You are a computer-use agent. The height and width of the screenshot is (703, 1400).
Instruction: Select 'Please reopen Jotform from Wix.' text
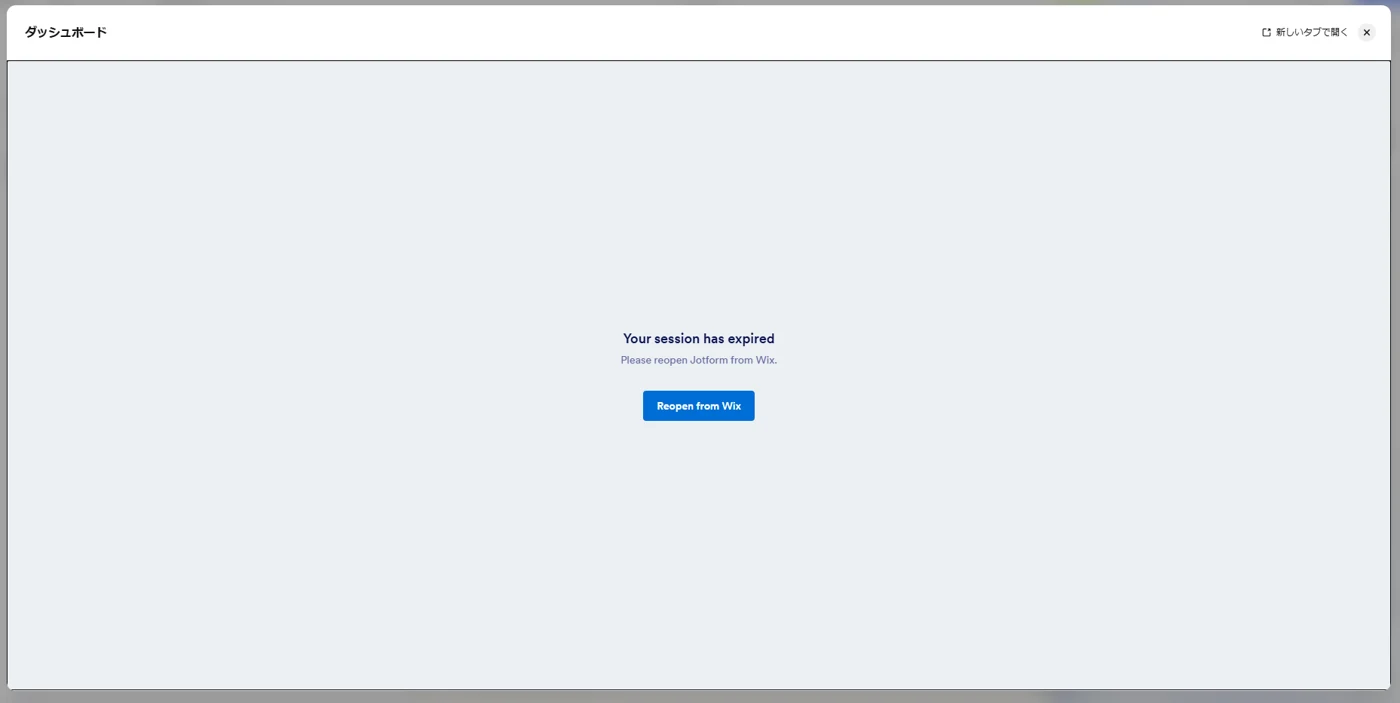point(699,360)
